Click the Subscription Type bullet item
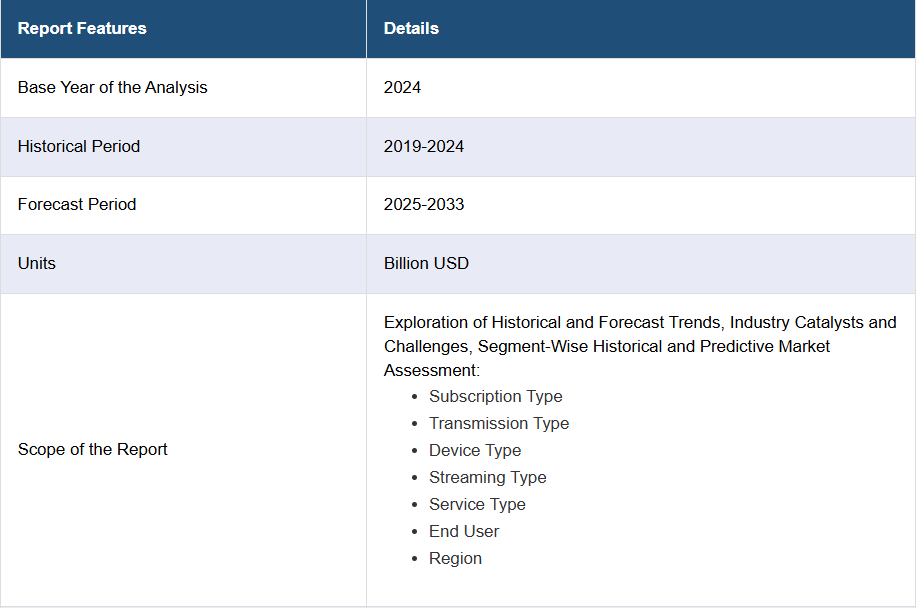The image size is (918, 608). point(495,396)
